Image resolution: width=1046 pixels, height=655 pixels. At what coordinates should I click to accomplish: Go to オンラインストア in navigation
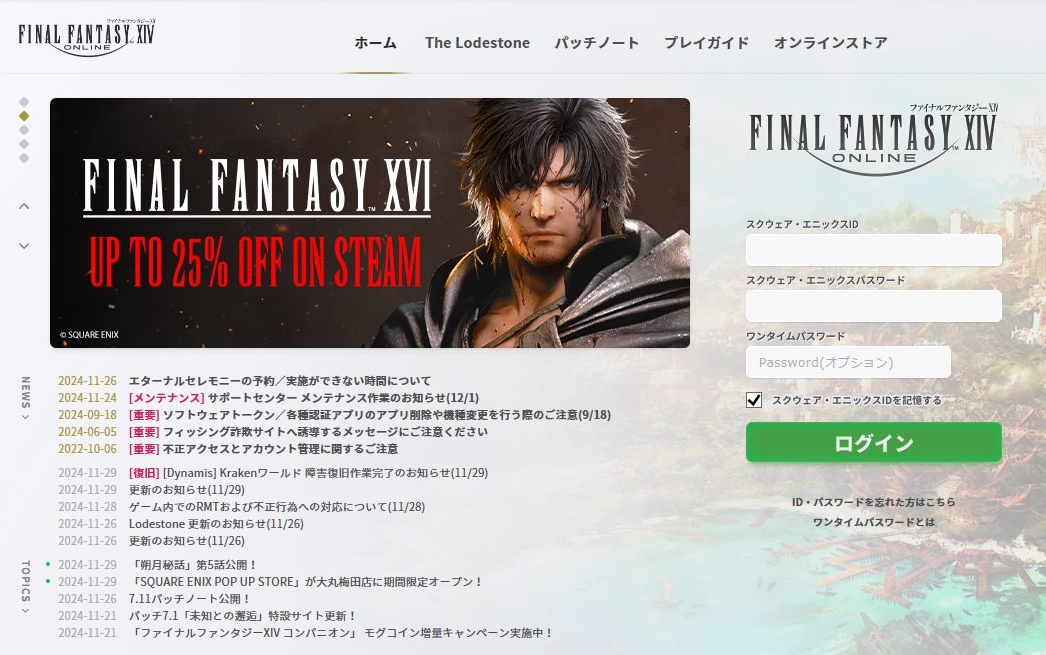[x=831, y=43]
